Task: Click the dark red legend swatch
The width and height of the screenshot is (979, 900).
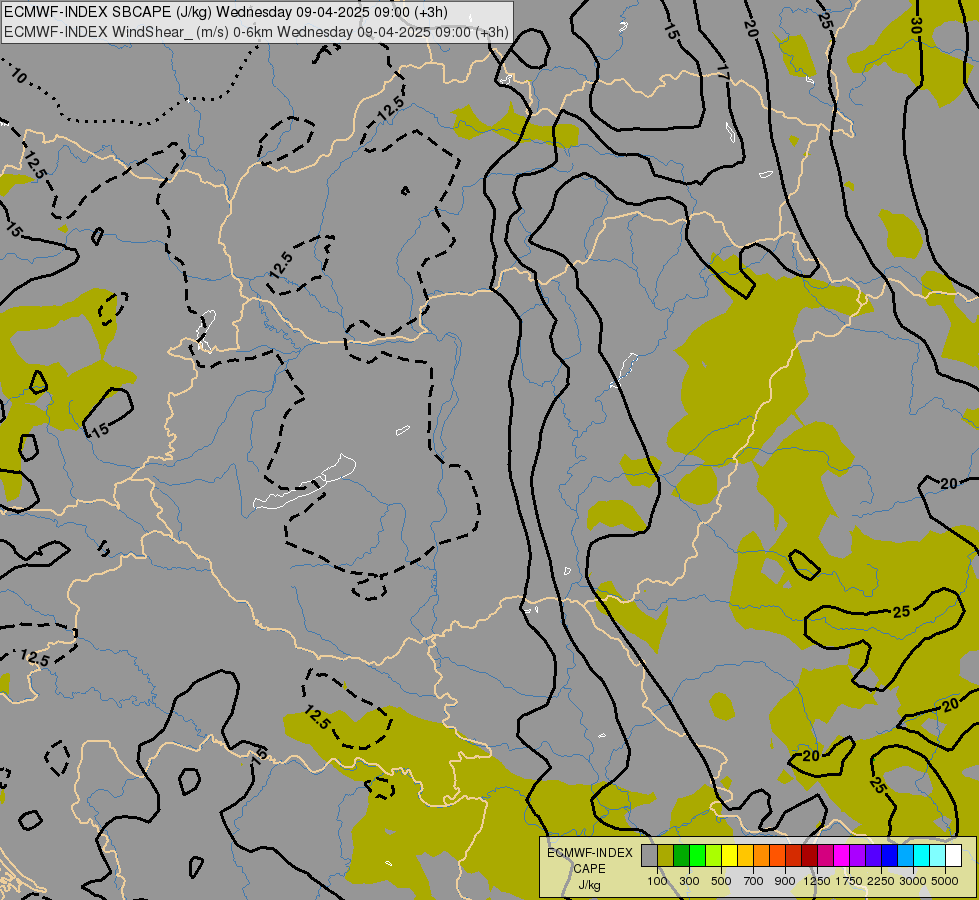Action: coord(810,856)
